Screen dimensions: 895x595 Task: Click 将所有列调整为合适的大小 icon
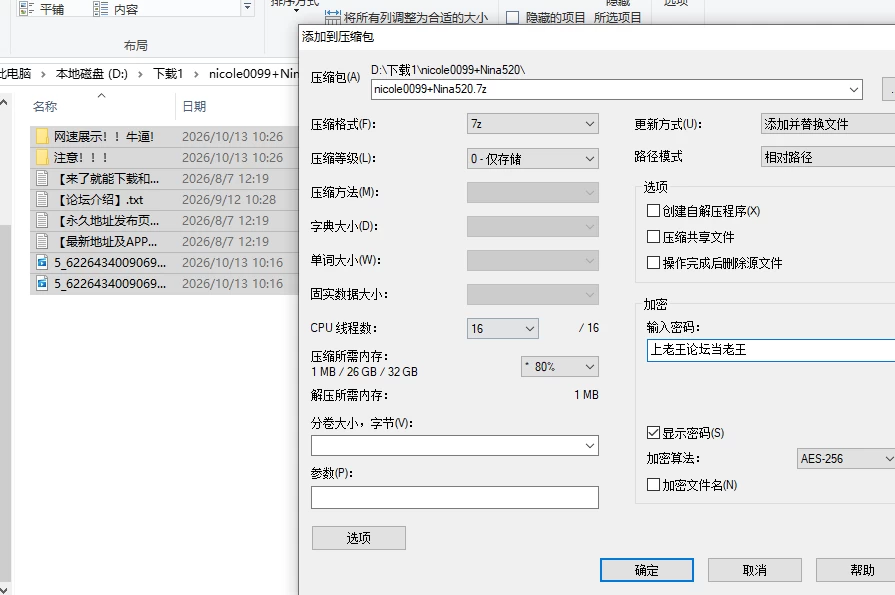(332, 17)
